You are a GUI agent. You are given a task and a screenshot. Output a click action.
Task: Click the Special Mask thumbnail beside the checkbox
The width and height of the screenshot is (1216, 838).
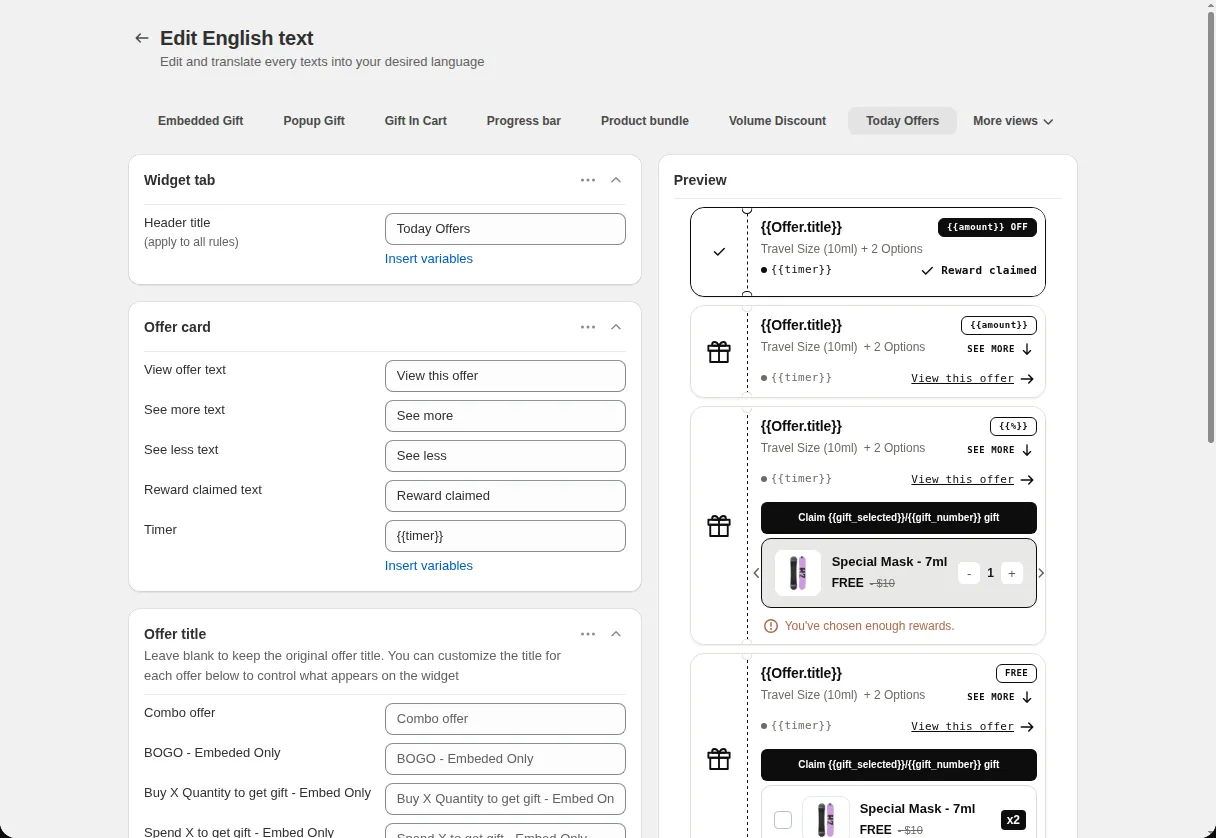point(826,818)
